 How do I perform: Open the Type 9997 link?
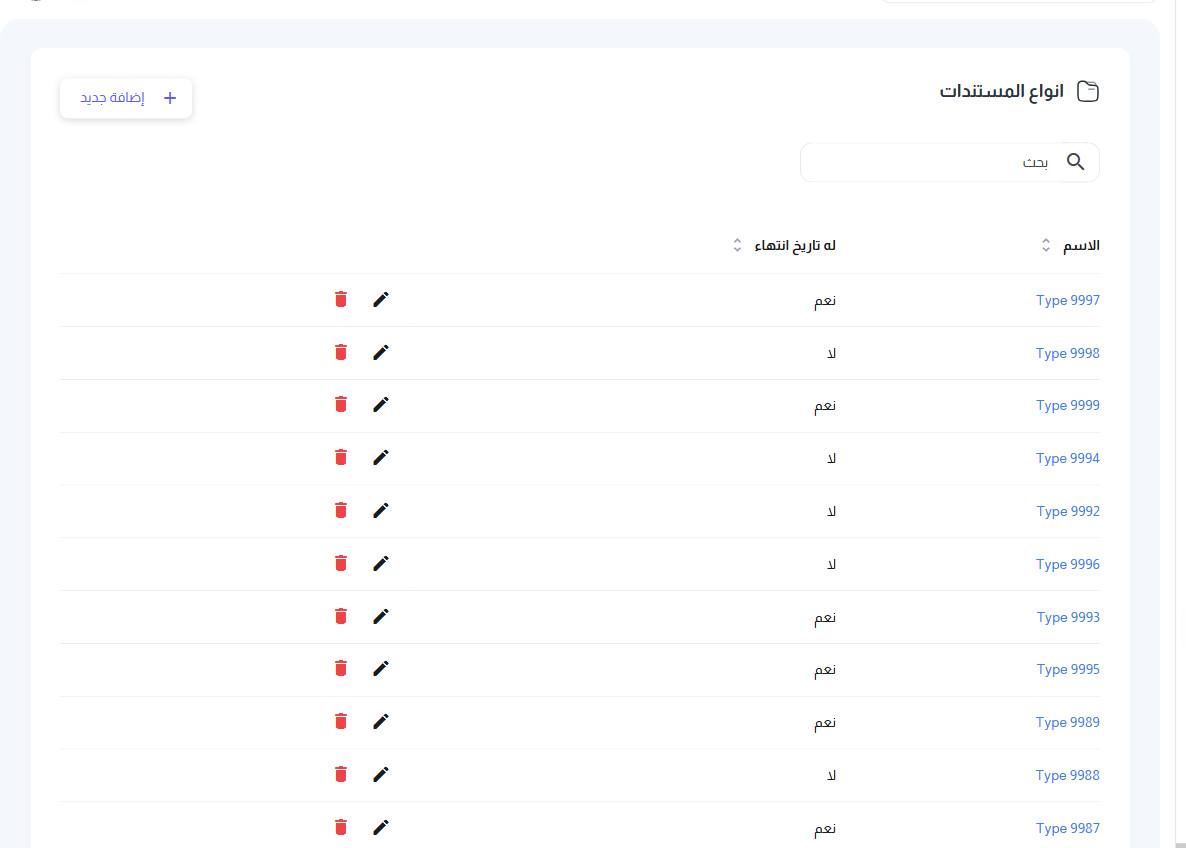pyautogui.click(x=1067, y=300)
